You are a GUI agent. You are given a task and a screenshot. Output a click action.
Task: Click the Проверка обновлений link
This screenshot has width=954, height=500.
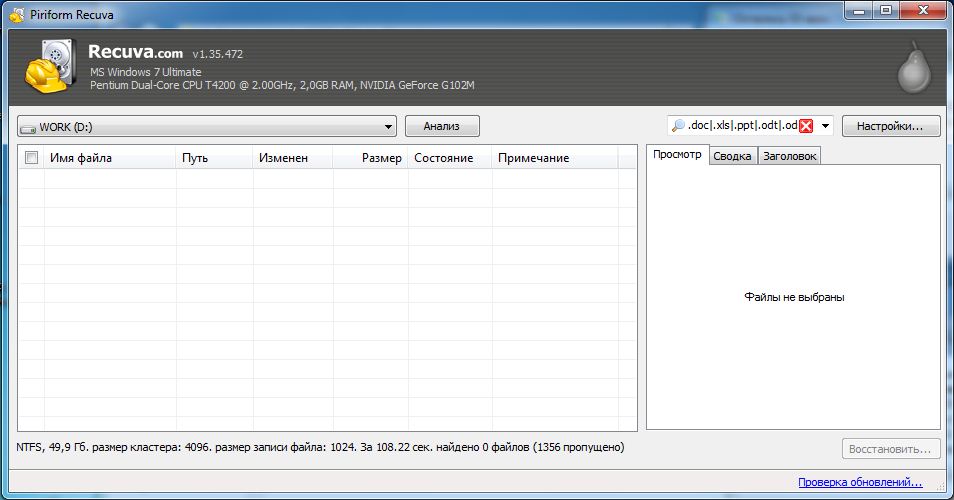(860, 483)
